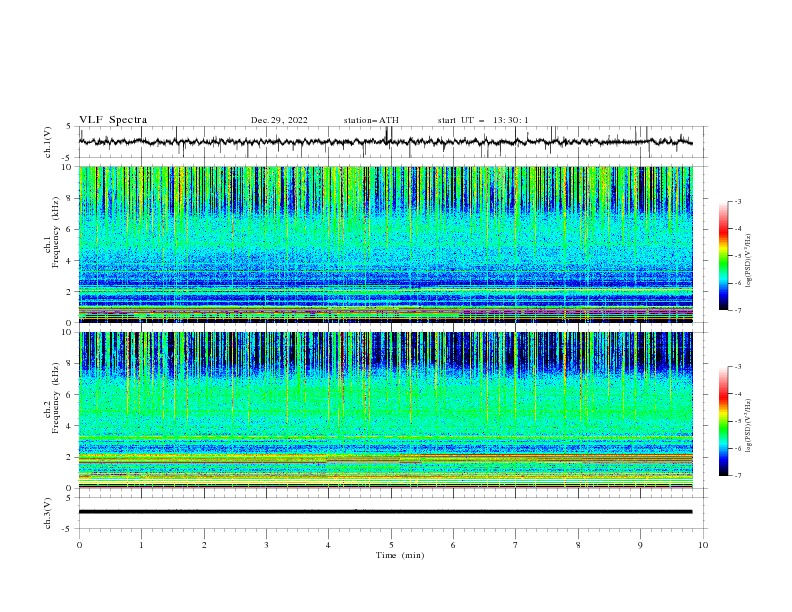Viewport: 792px width, 612px height.
Task: Click the "4" tick on the time axis
Action: [328, 545]
